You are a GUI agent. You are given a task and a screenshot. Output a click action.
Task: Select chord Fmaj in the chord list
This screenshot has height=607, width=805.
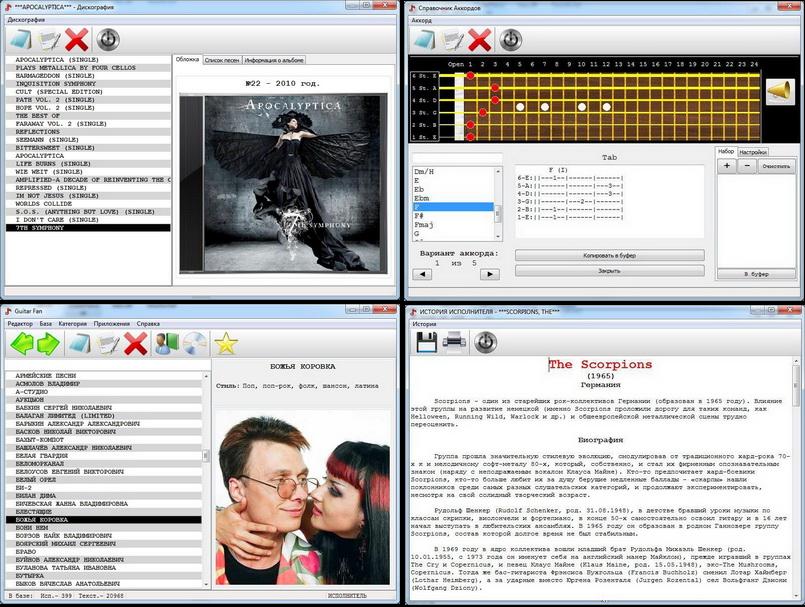click(x=453, y=224)
